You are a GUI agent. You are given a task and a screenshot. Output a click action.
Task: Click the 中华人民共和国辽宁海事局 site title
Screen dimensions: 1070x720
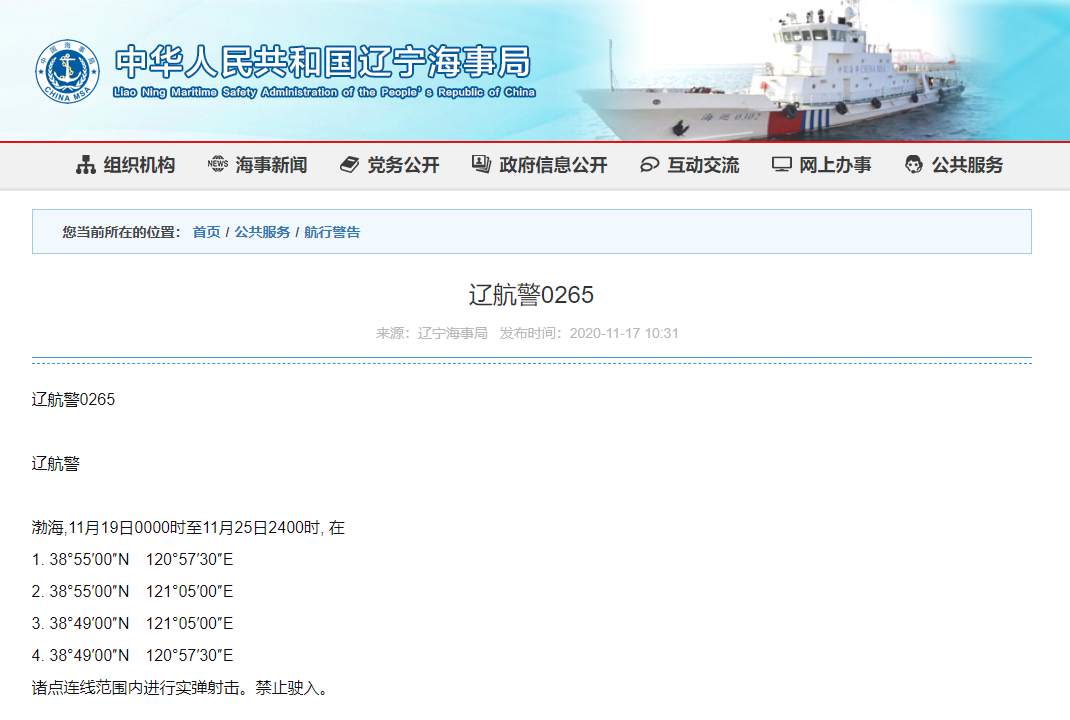click(322, 63)
